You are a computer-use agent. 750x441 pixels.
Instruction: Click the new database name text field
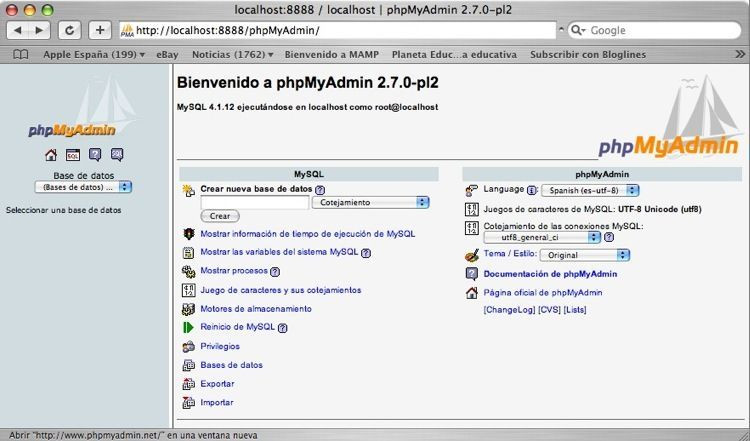pos(254,202)
